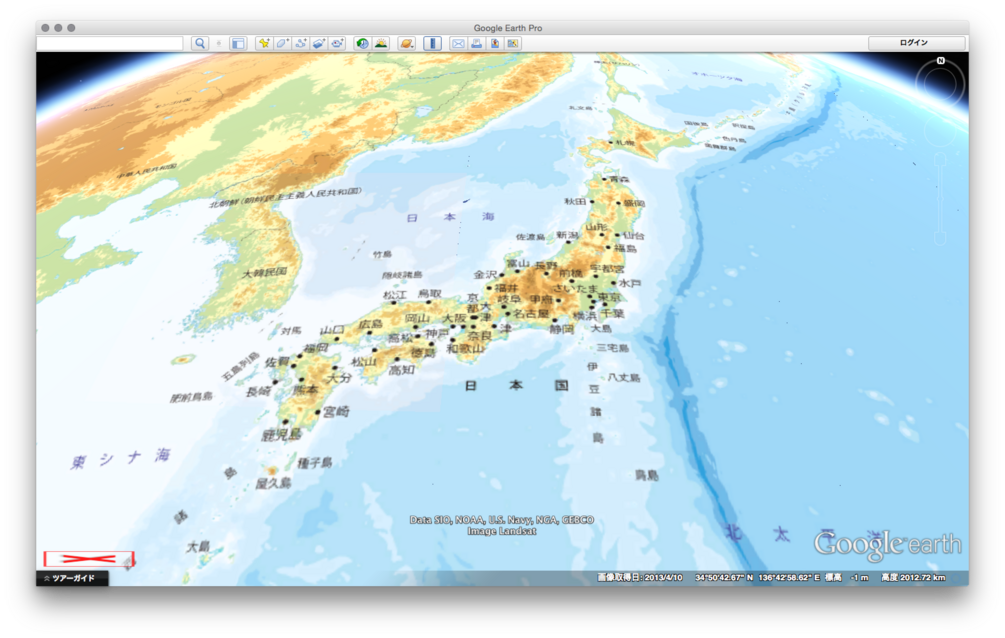Click the save image icon
This screenshot has height=638, width=1005.
coord(495,44)
